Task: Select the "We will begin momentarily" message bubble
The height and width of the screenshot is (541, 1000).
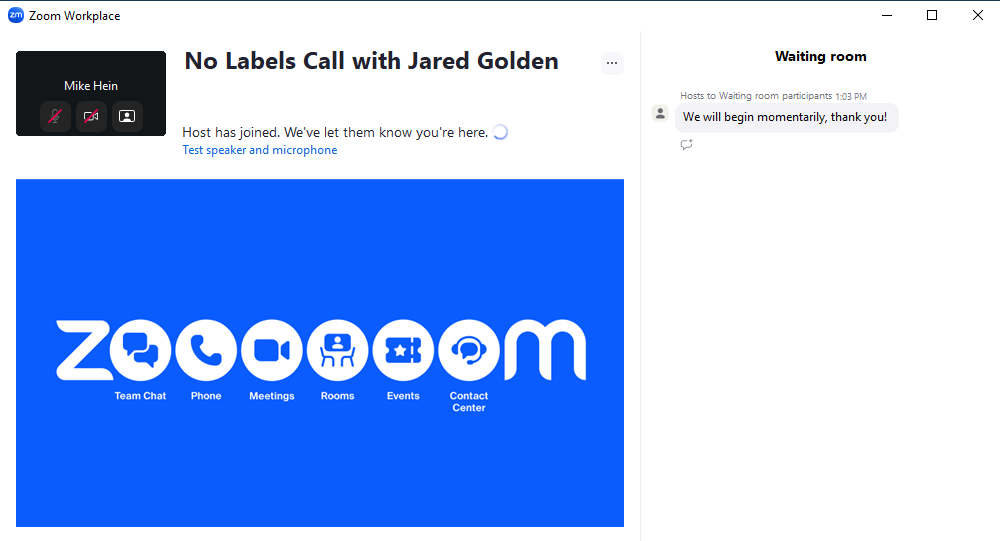Action: click(785, 117)
